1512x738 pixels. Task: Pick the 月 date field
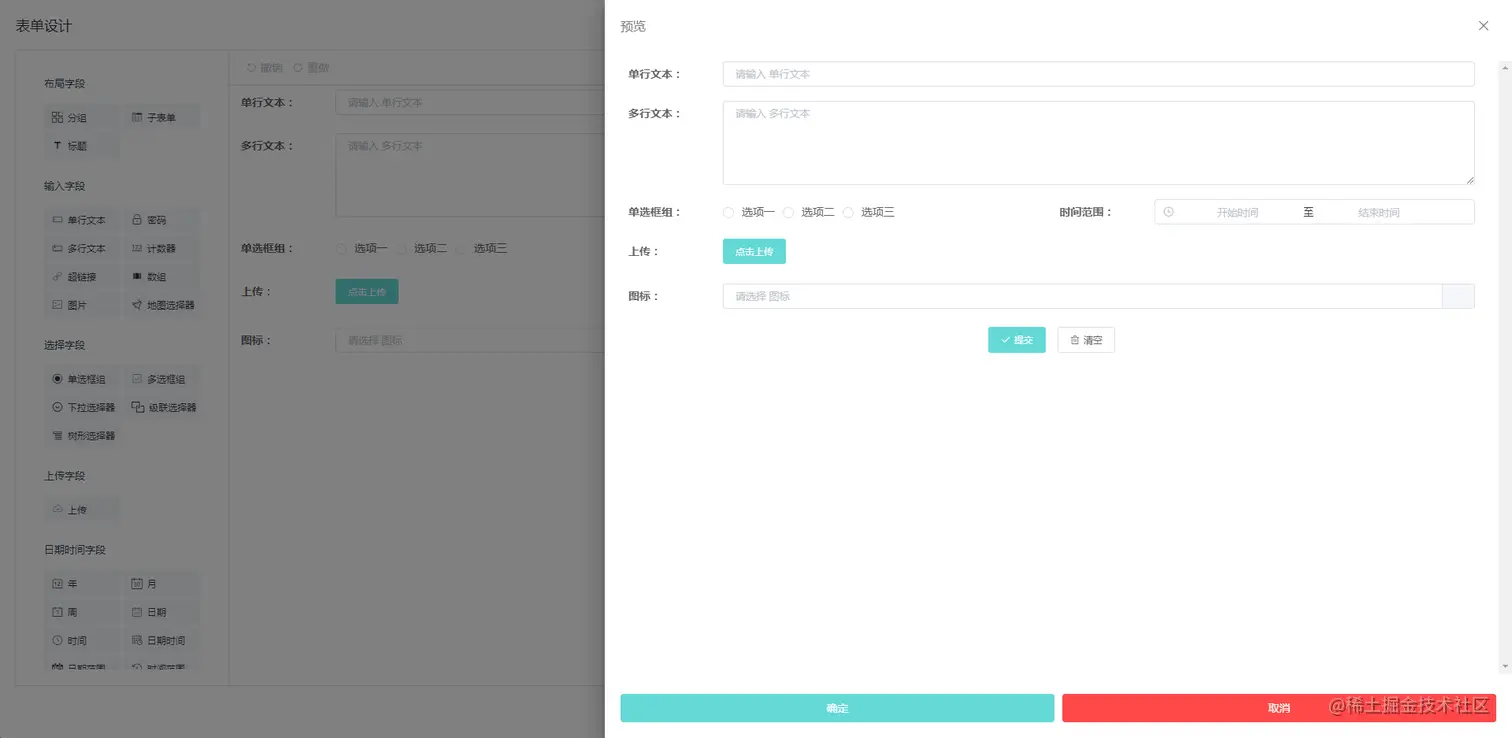click(x=160, y=583)
